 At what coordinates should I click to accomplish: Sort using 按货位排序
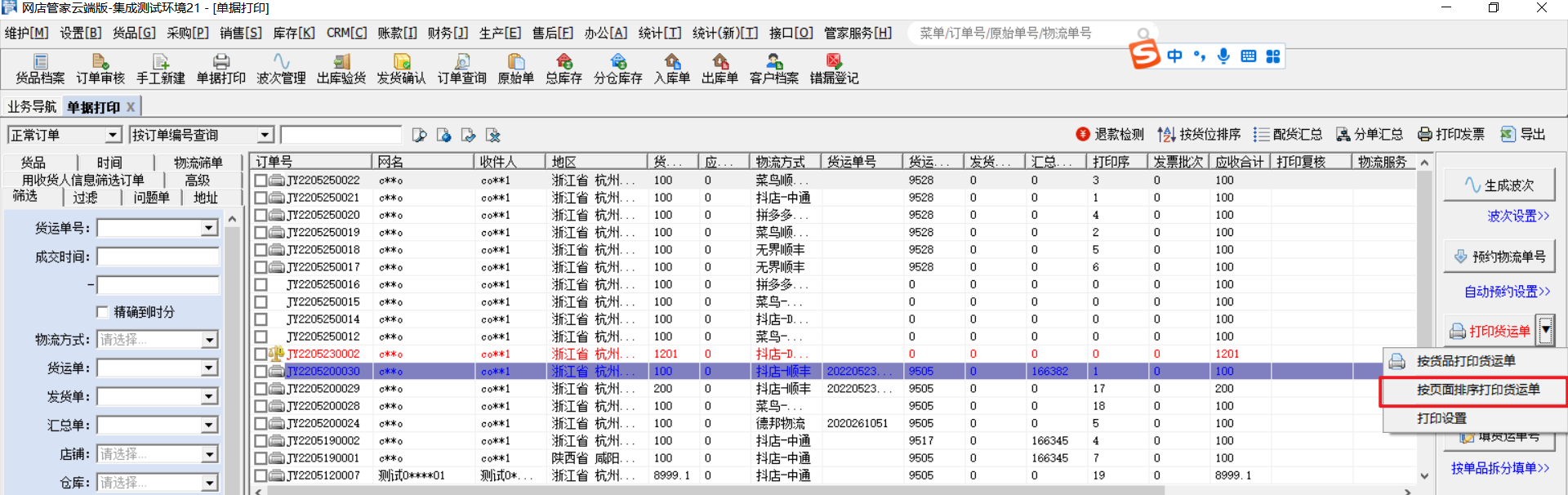pos(1200,134)
